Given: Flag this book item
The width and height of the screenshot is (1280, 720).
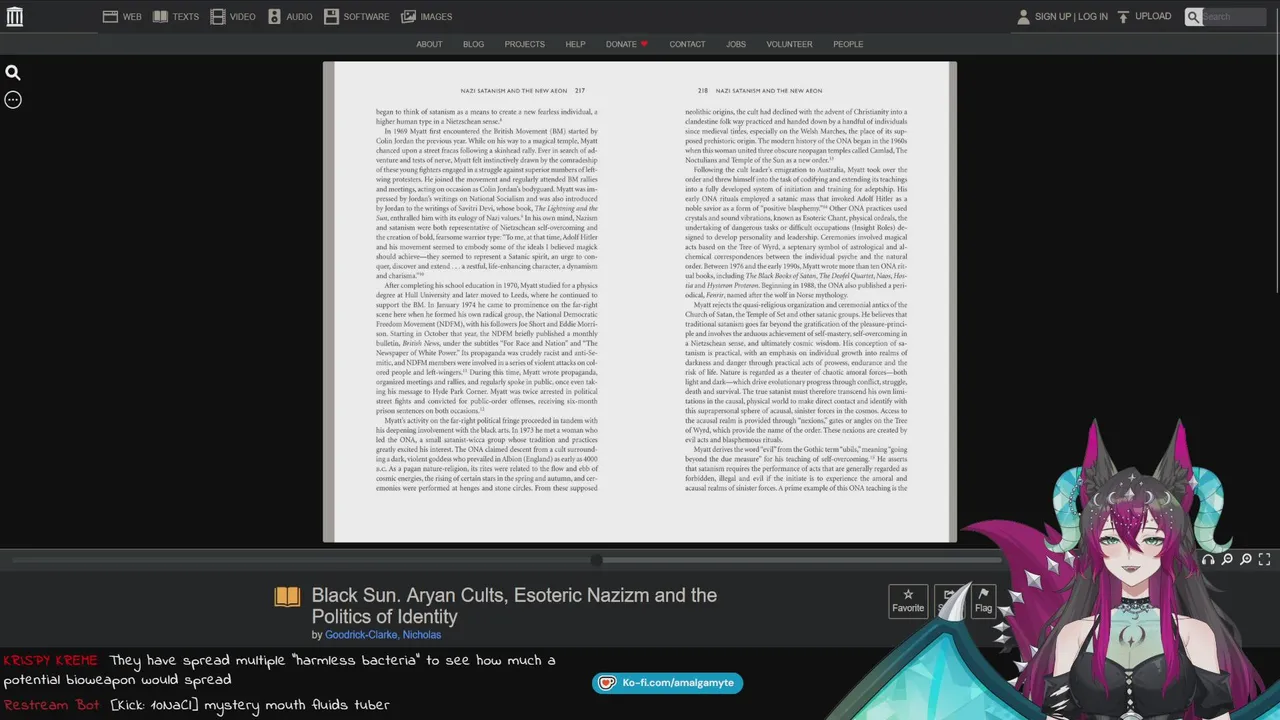Looking at the screenshot, I should (984, 601).
